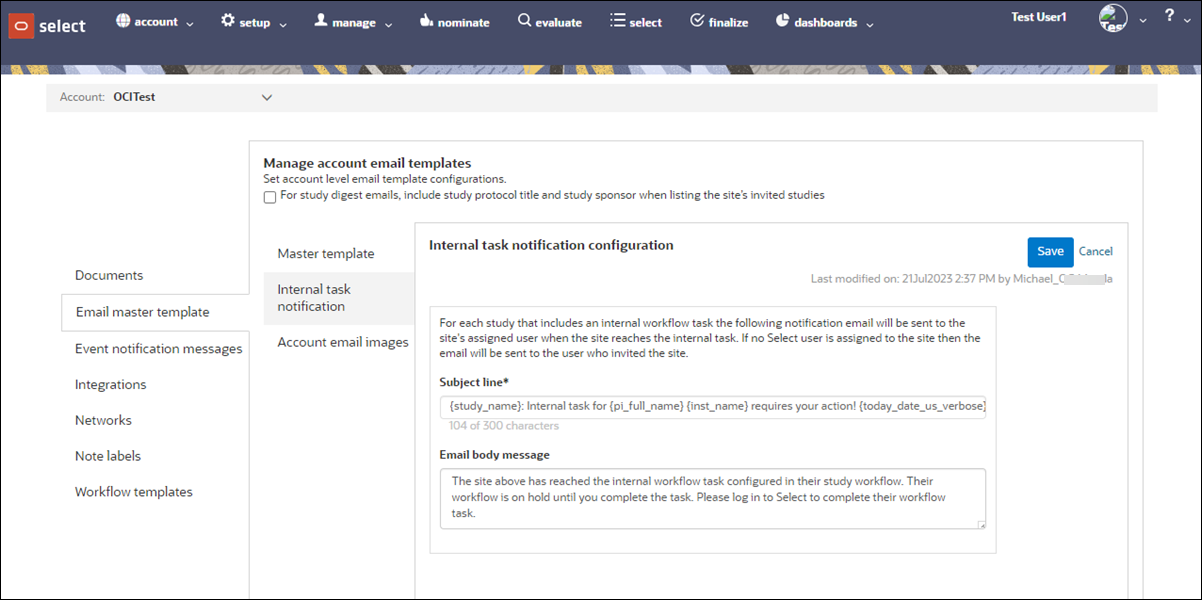Open Note labels in the sidebar

(x=108, y=456)
